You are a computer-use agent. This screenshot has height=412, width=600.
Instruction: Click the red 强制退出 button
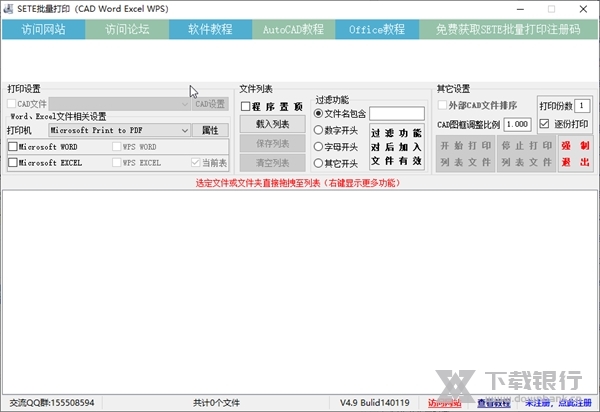pos(576,154)
